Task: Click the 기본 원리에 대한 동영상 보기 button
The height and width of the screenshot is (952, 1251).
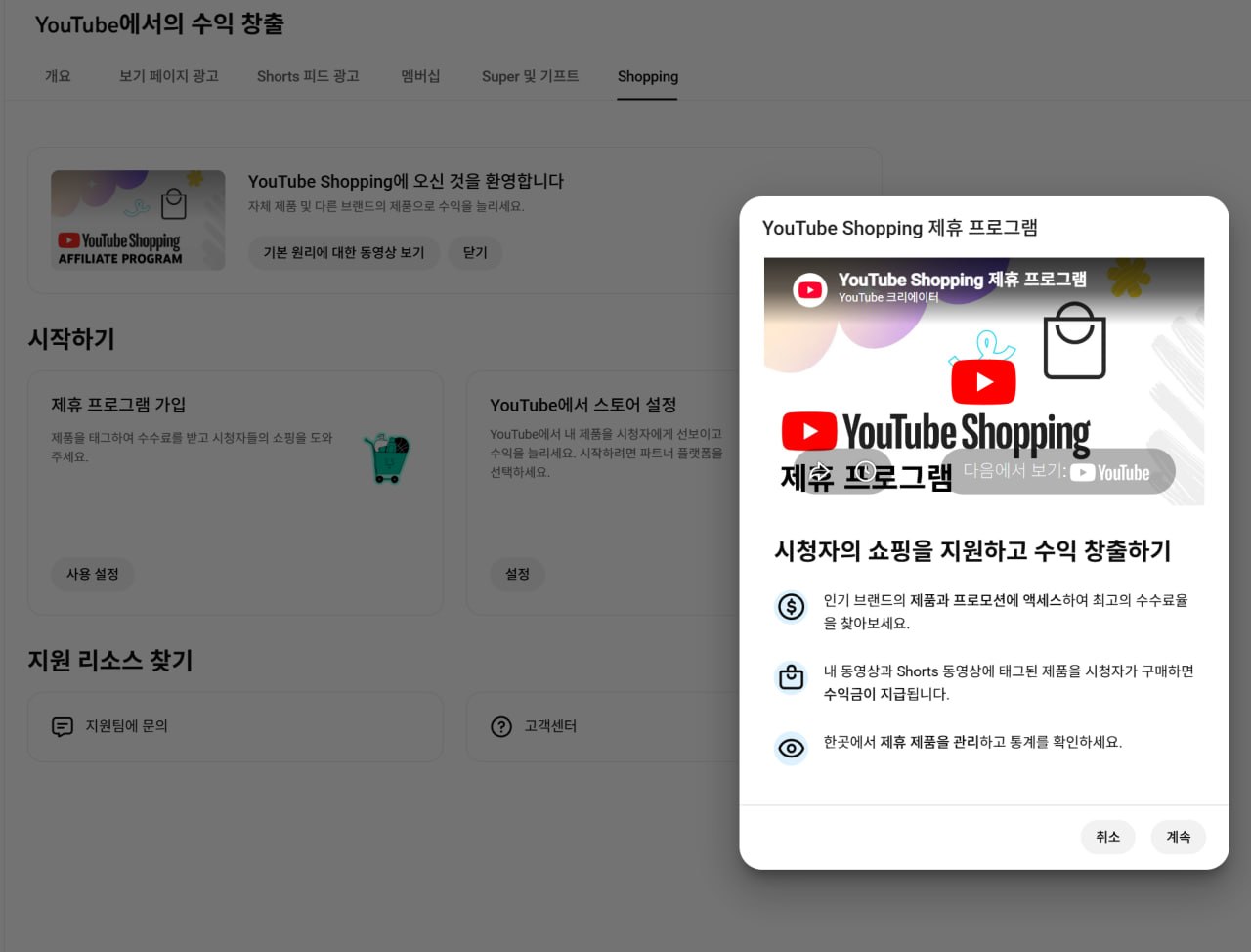Action: click(344, 252)
